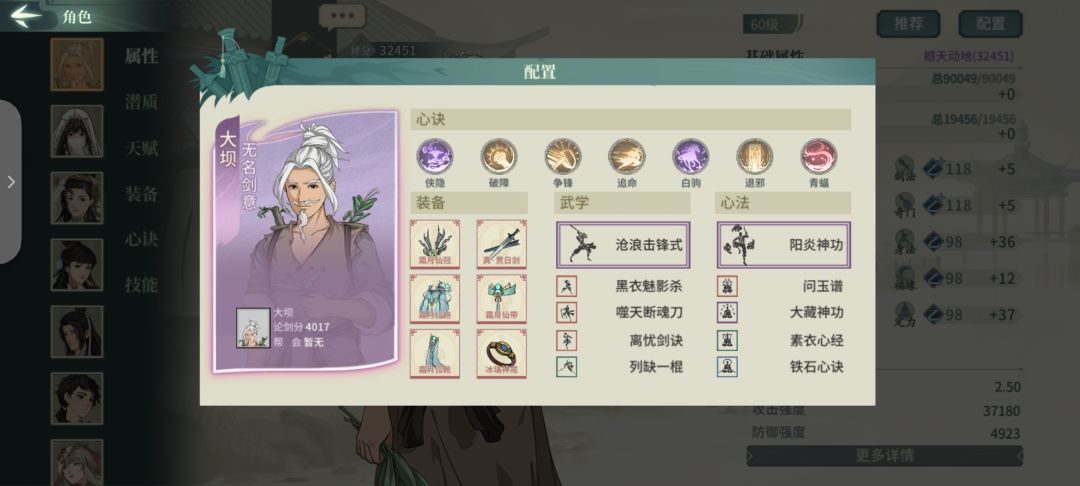Select the 白驹 horse icon
This screenshot has width=1080, height=486.
pyautogui.click(x=691, y=156)
